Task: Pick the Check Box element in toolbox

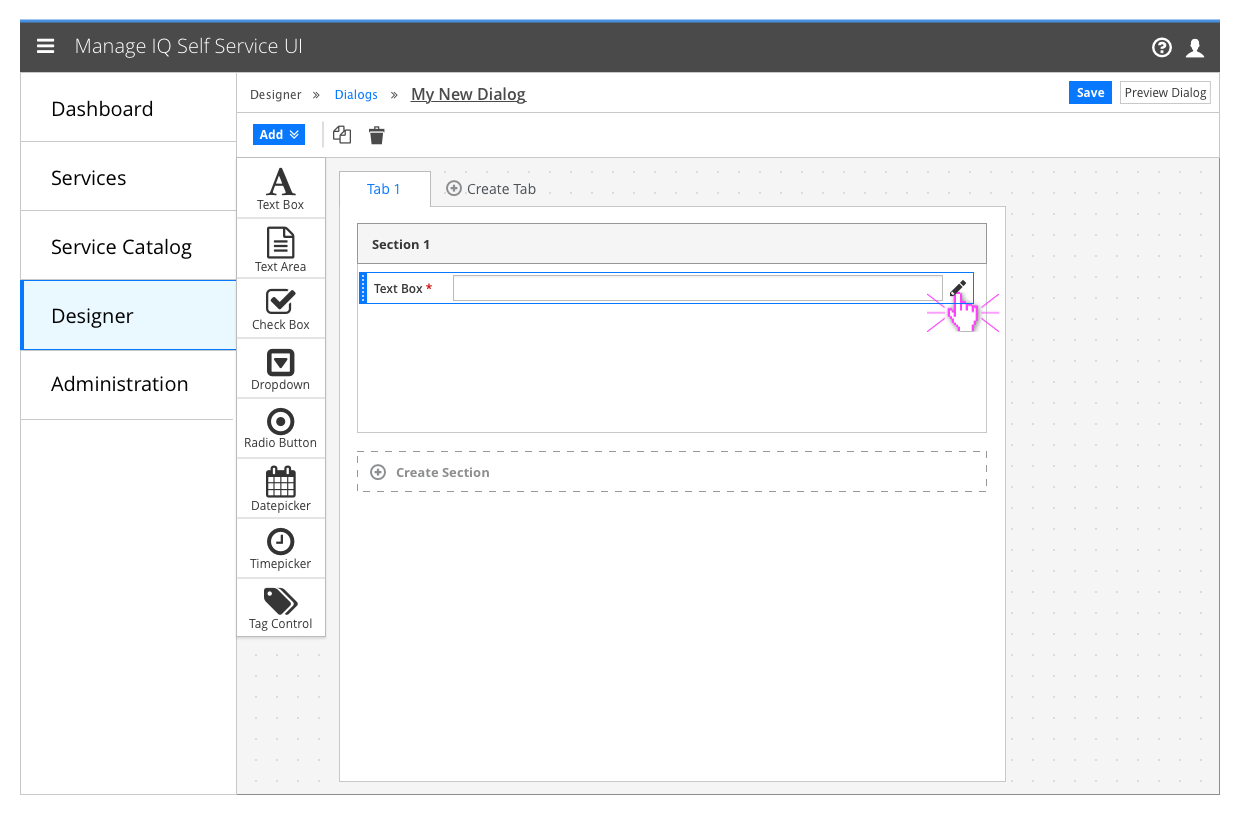Action: pos(280,308)
